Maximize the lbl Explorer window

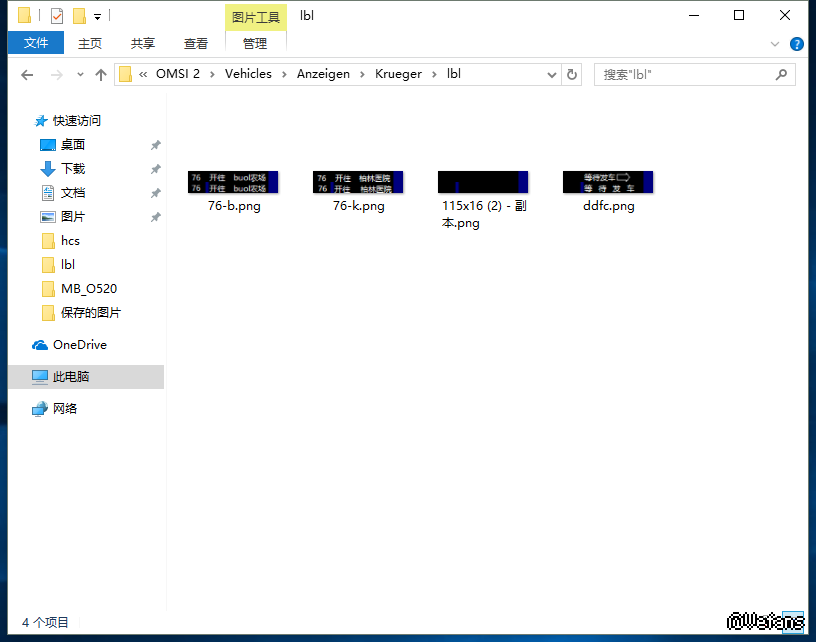(x=739, y=16)
